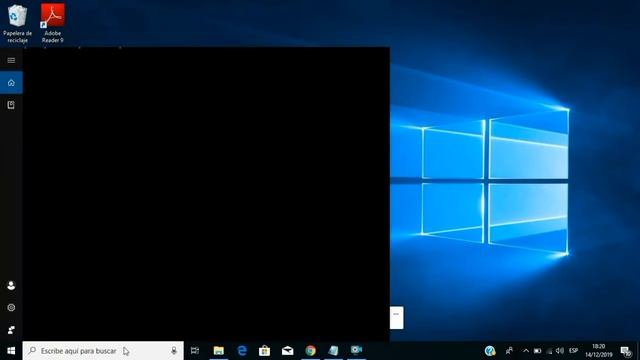Expand the Cortana hamburger menu
Screen dimensions: 640x360
(11, 60)
